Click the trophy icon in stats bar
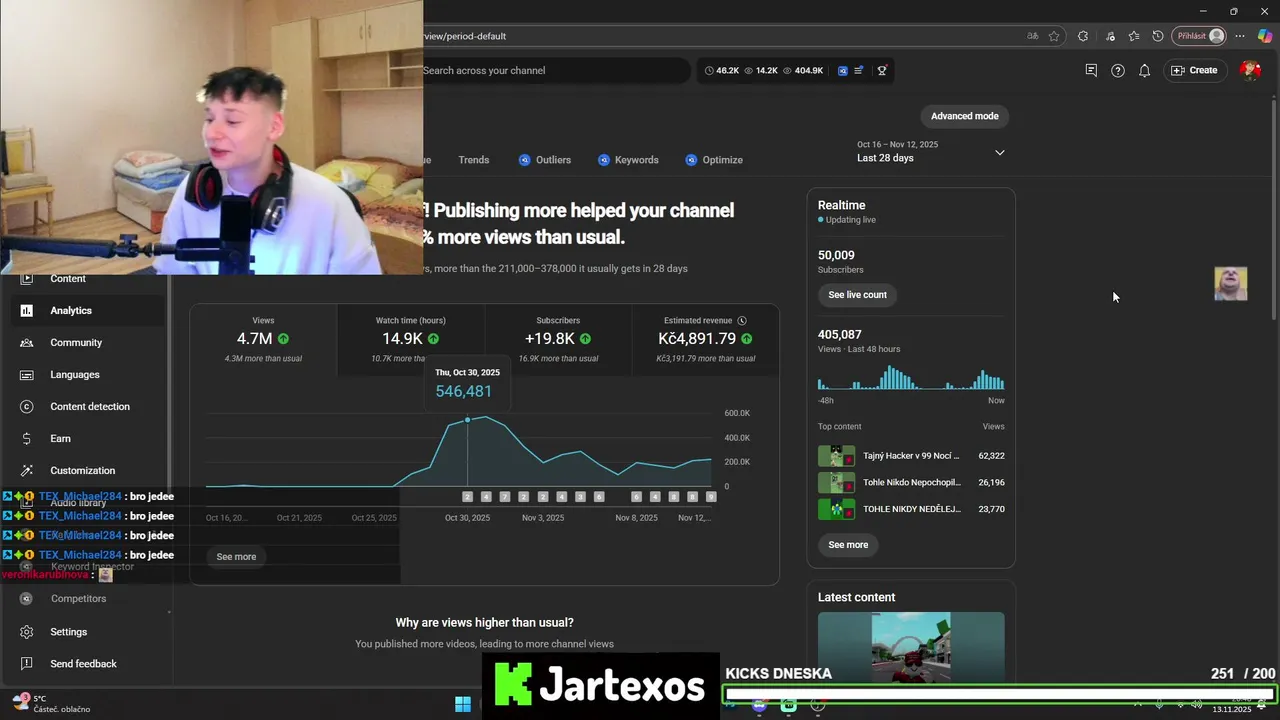 [x=881, y=71]
